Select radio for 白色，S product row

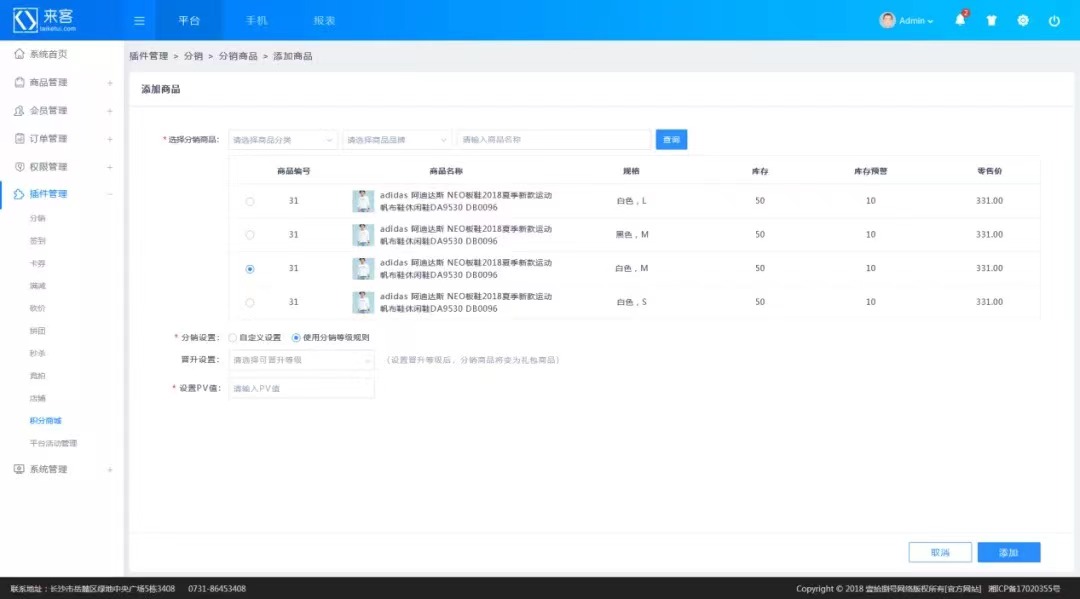click(x=250, y=302)
